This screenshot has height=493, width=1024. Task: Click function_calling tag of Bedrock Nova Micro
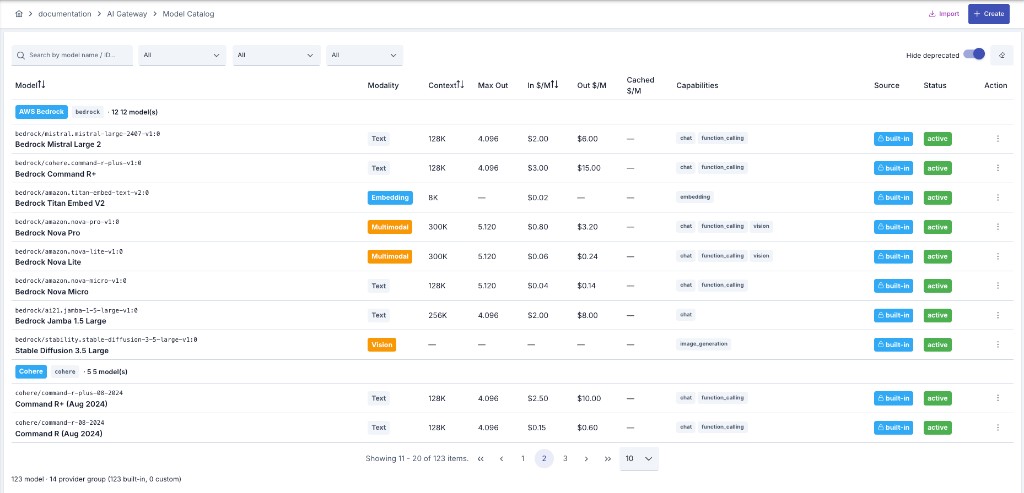click(722, 285)
